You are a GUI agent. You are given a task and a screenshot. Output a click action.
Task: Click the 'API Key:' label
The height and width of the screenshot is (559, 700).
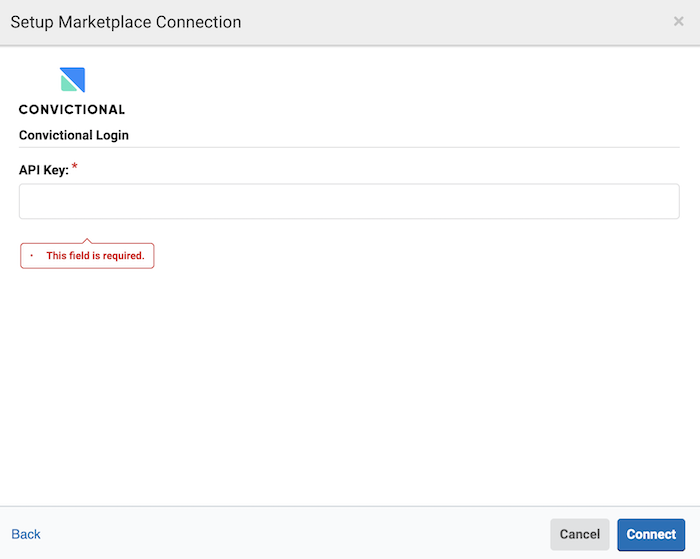pyautogui.click(x=44, y=170)
